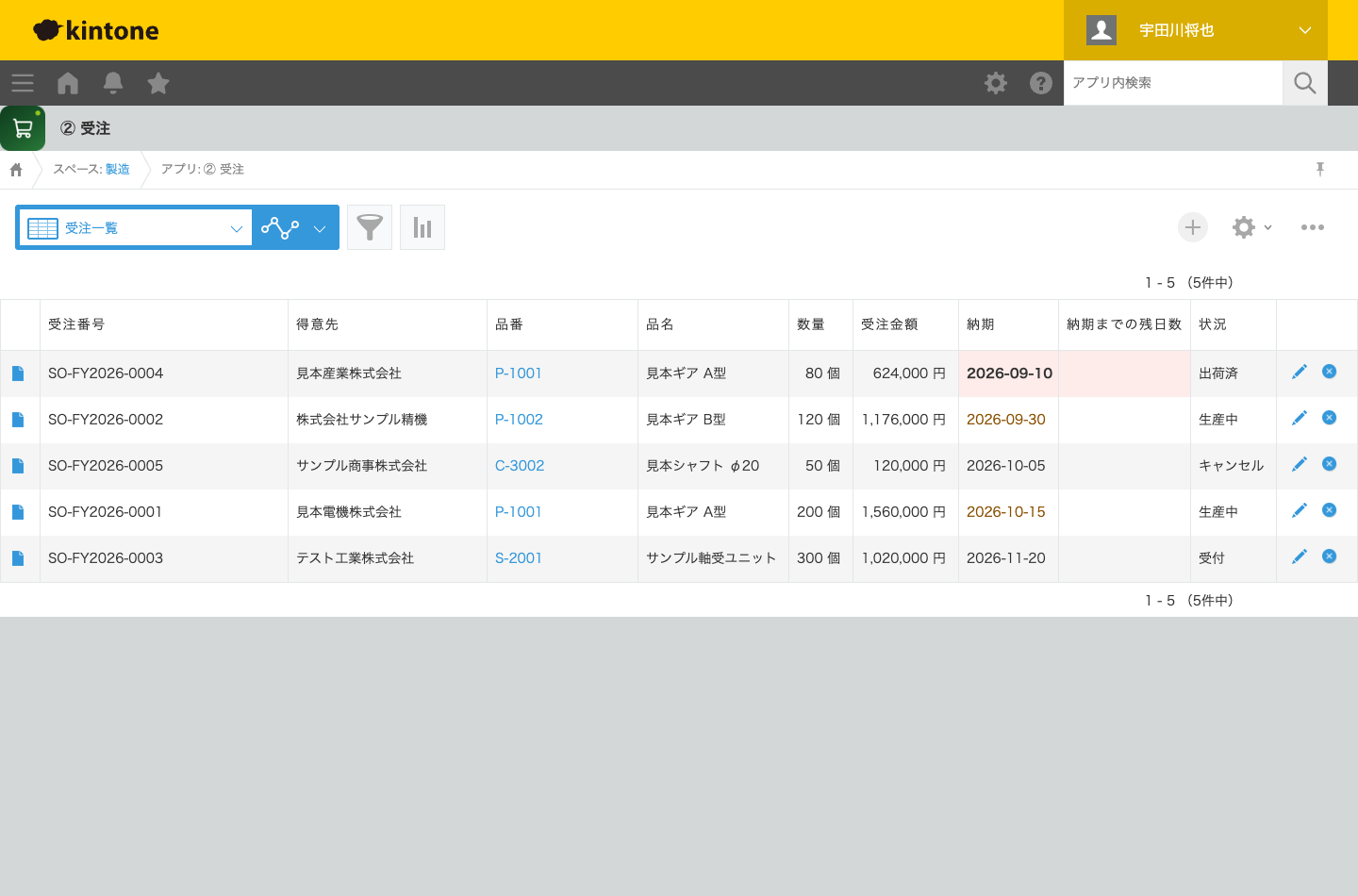Edit the SO-FY2026-0001 record with pencil
Screen dimensions: 1358x896
pos(1300,510)
